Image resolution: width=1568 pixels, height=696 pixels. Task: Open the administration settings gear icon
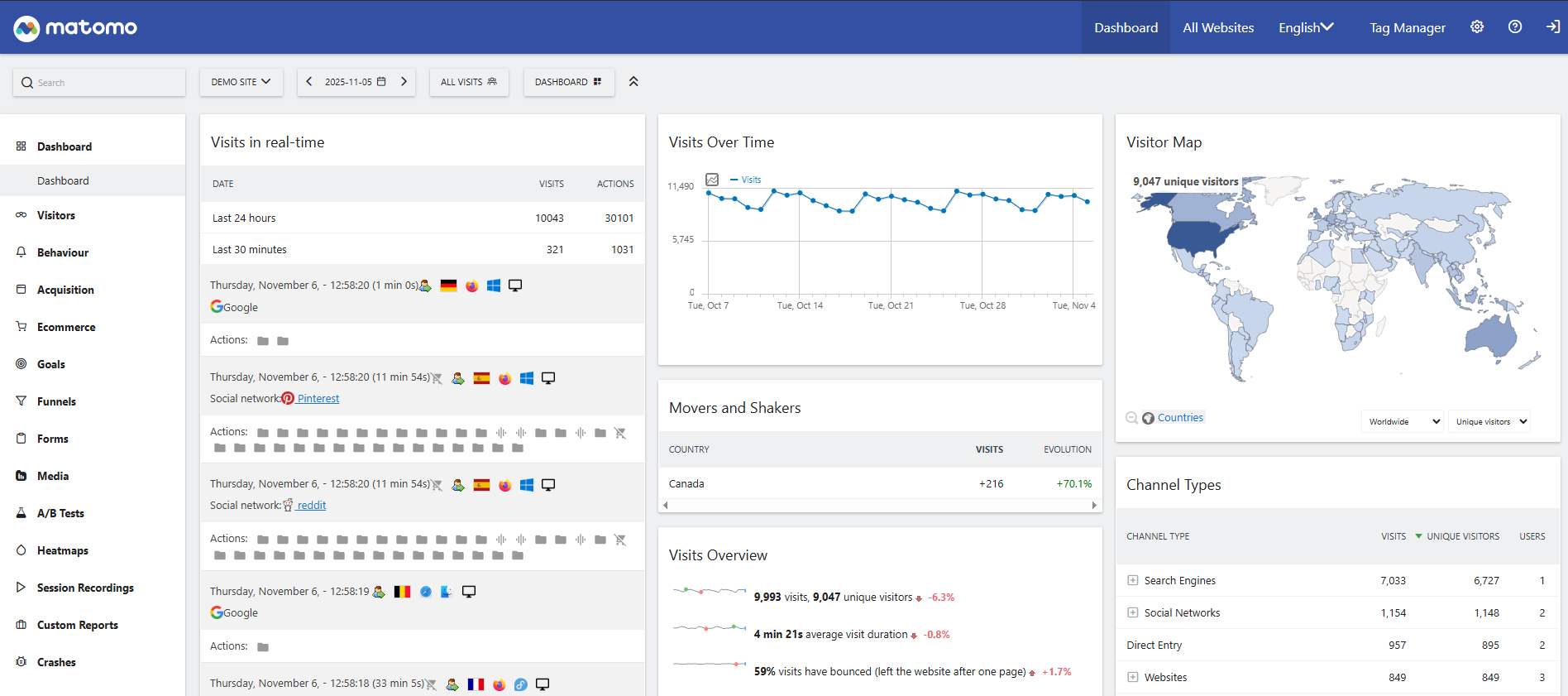click(x=1476, y=27)
